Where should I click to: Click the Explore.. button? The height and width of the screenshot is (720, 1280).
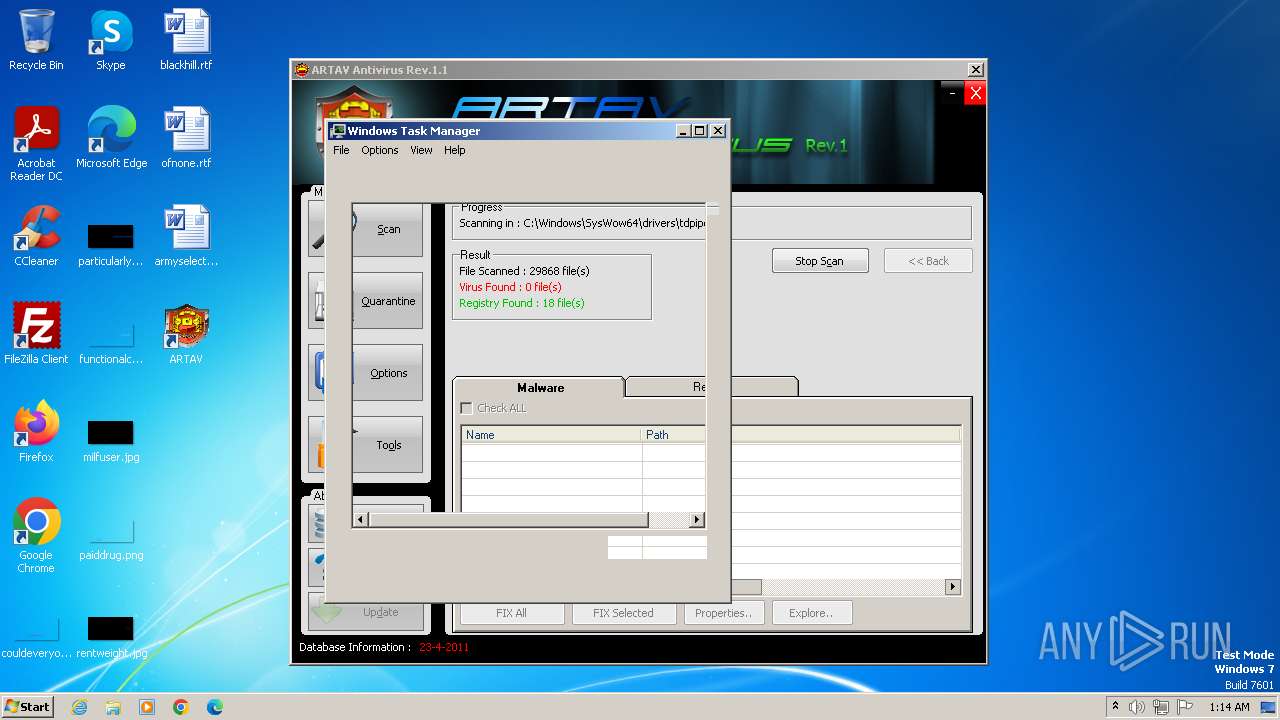tap(810, 613)
